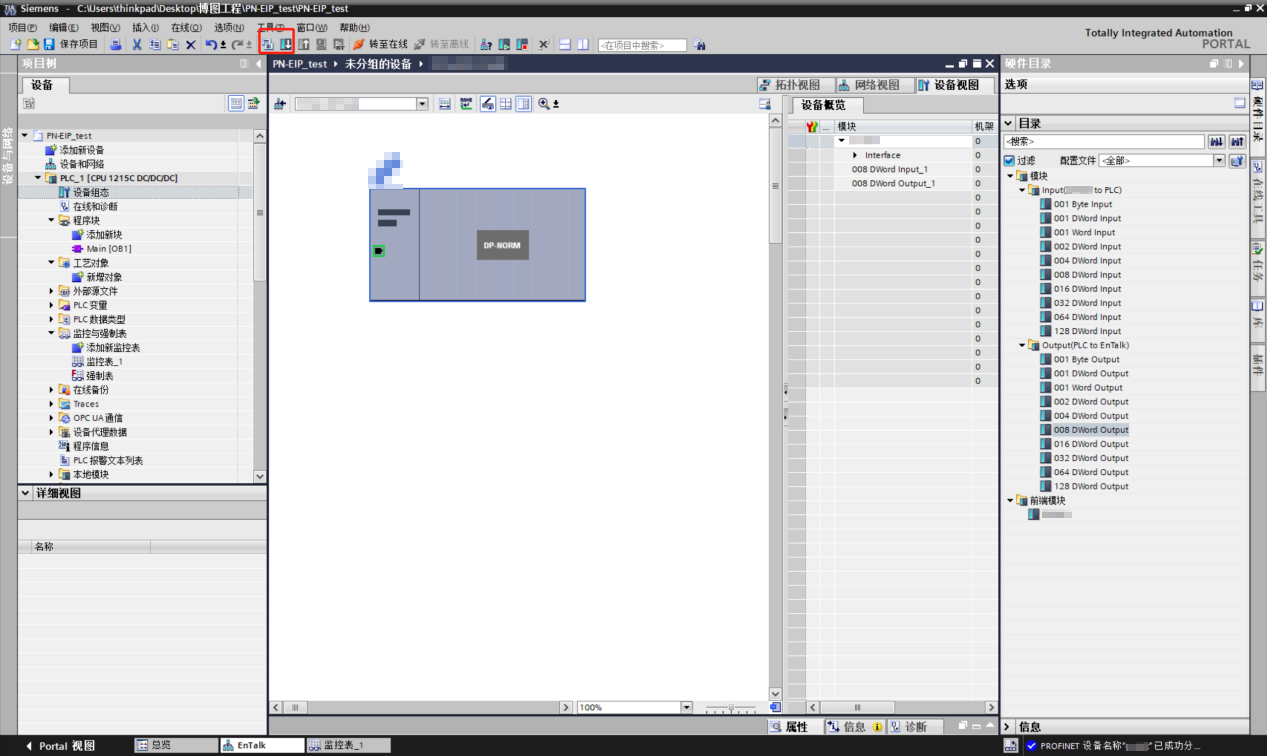1267x756 pixels.
Task: Collapse the 目录 section in hardware catalog
Action: pos(1009,124)
